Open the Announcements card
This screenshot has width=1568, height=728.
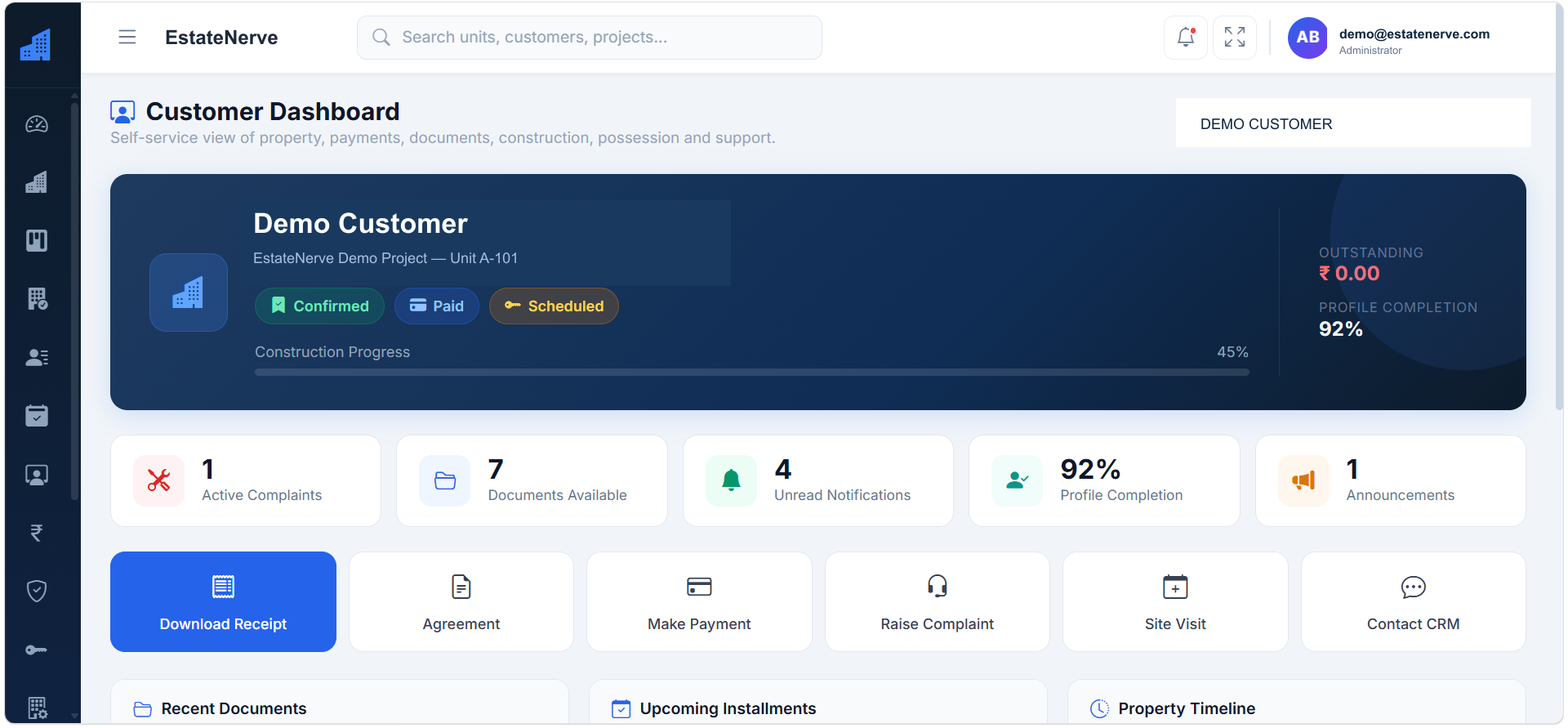(x=1391, y=480)
